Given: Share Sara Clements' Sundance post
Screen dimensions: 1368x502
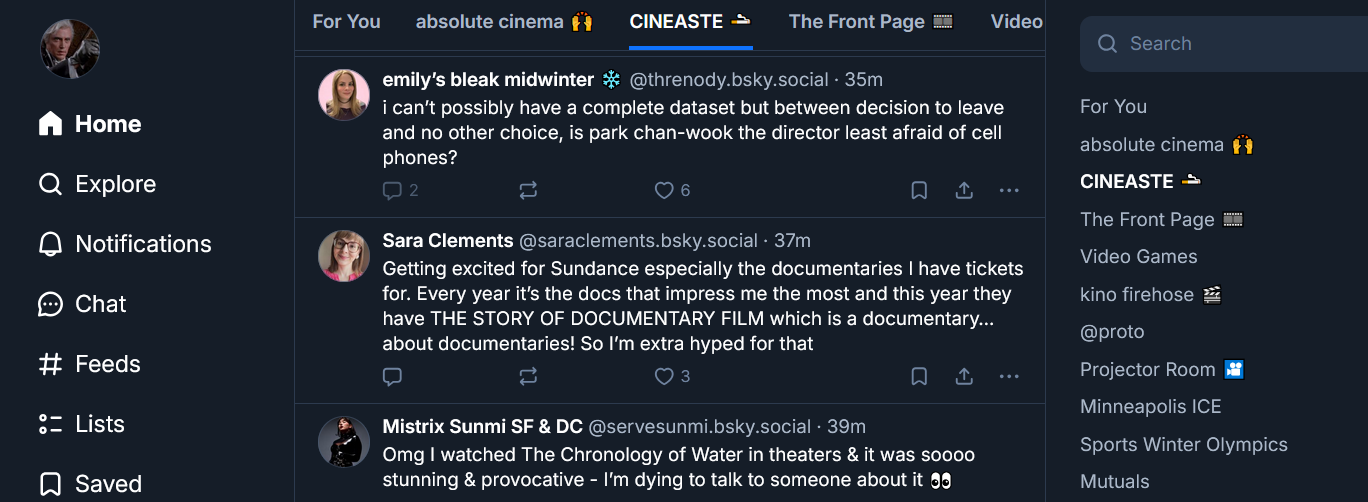Looking at the screenshot, I should click(x=964, y=377).
